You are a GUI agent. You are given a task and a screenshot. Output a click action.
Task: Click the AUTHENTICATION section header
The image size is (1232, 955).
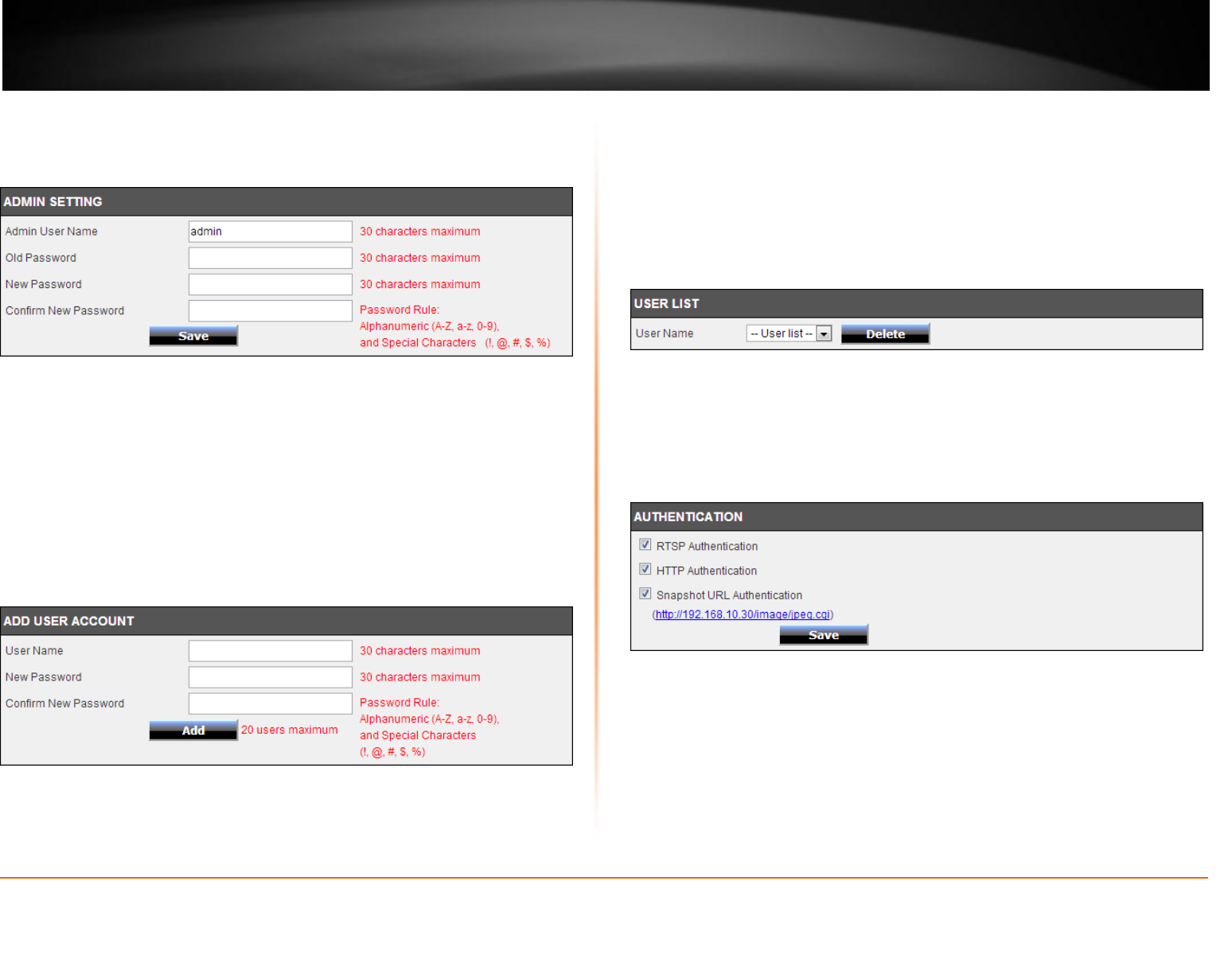coord(916,517)
